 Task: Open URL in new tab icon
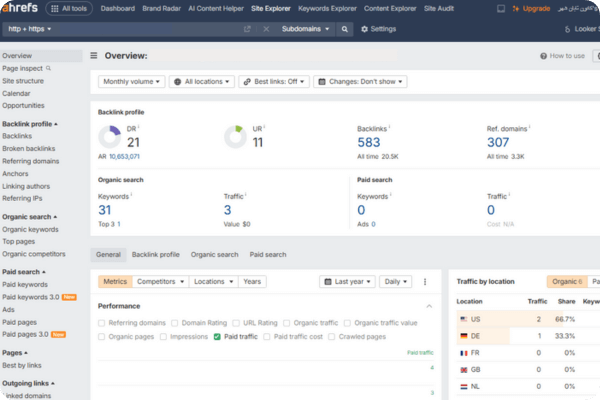pyautogui.click(x=247, y=29)
